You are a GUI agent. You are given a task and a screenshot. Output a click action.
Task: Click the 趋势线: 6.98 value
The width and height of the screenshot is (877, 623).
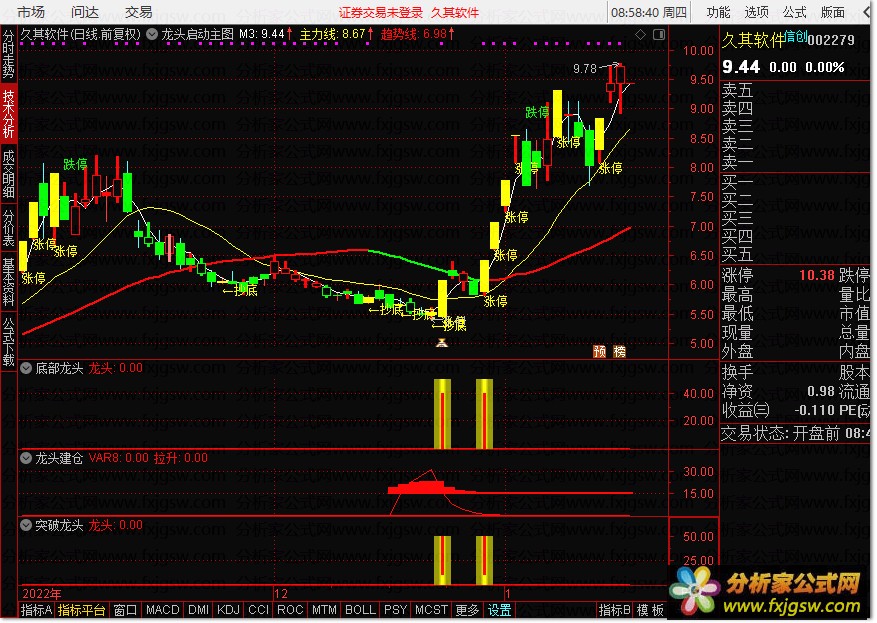tap(414, 34)
